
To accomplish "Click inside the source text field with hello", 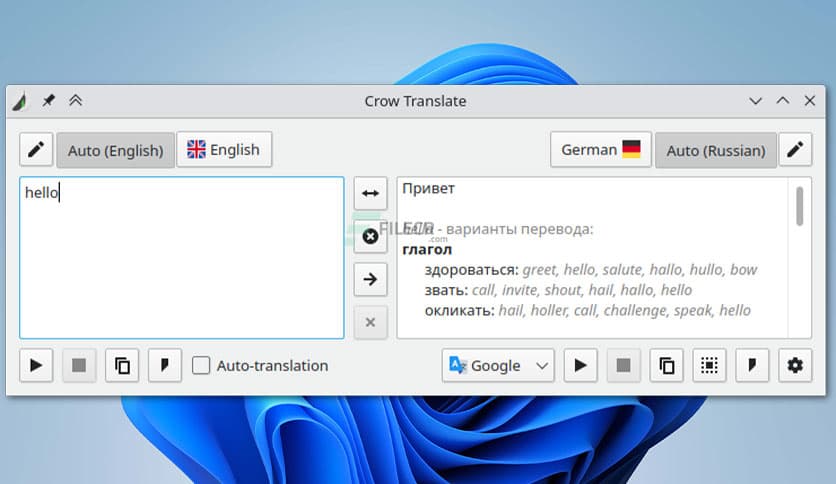I will pos(182,258).
